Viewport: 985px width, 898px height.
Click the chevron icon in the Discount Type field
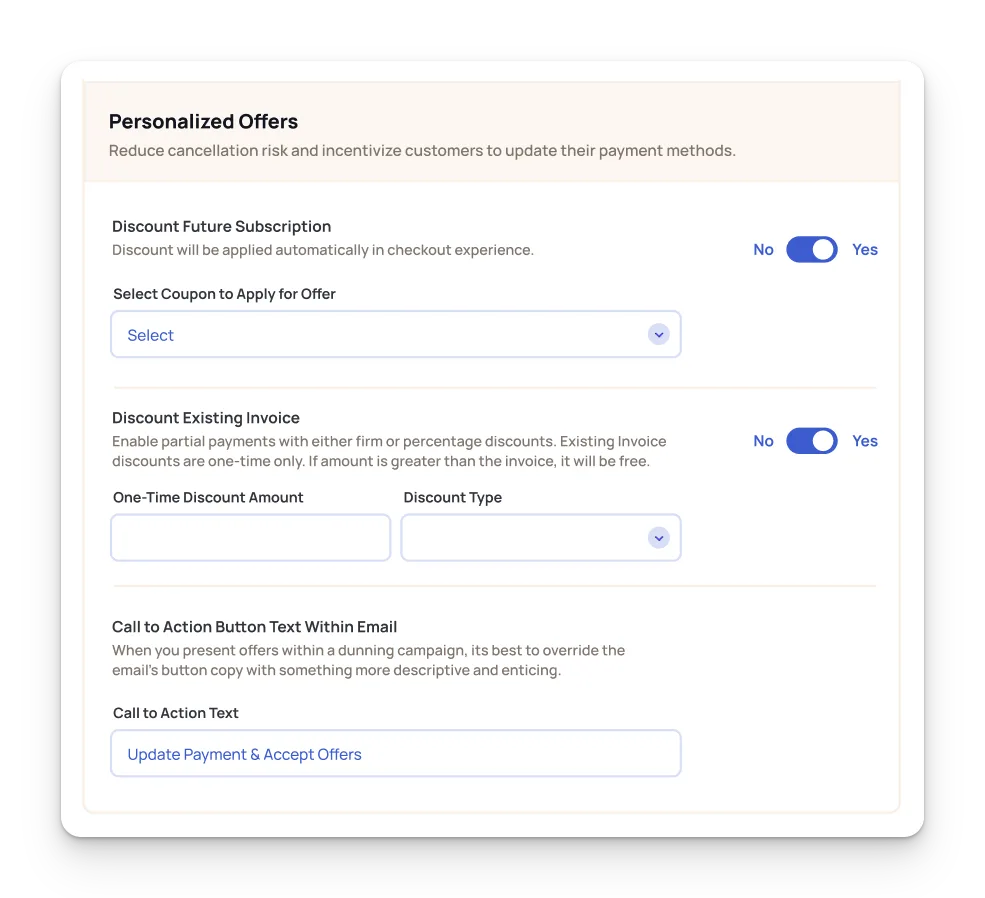point(658,538)
